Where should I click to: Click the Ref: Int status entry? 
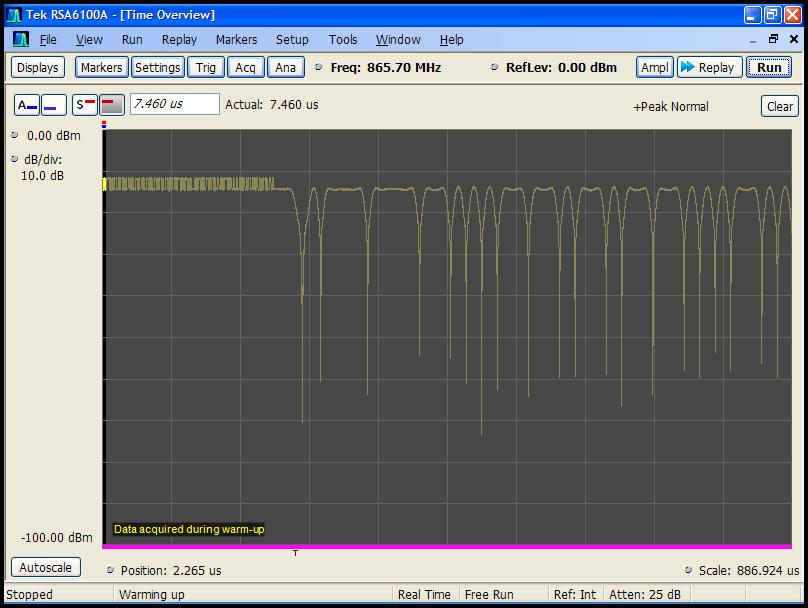click(575, 595)
